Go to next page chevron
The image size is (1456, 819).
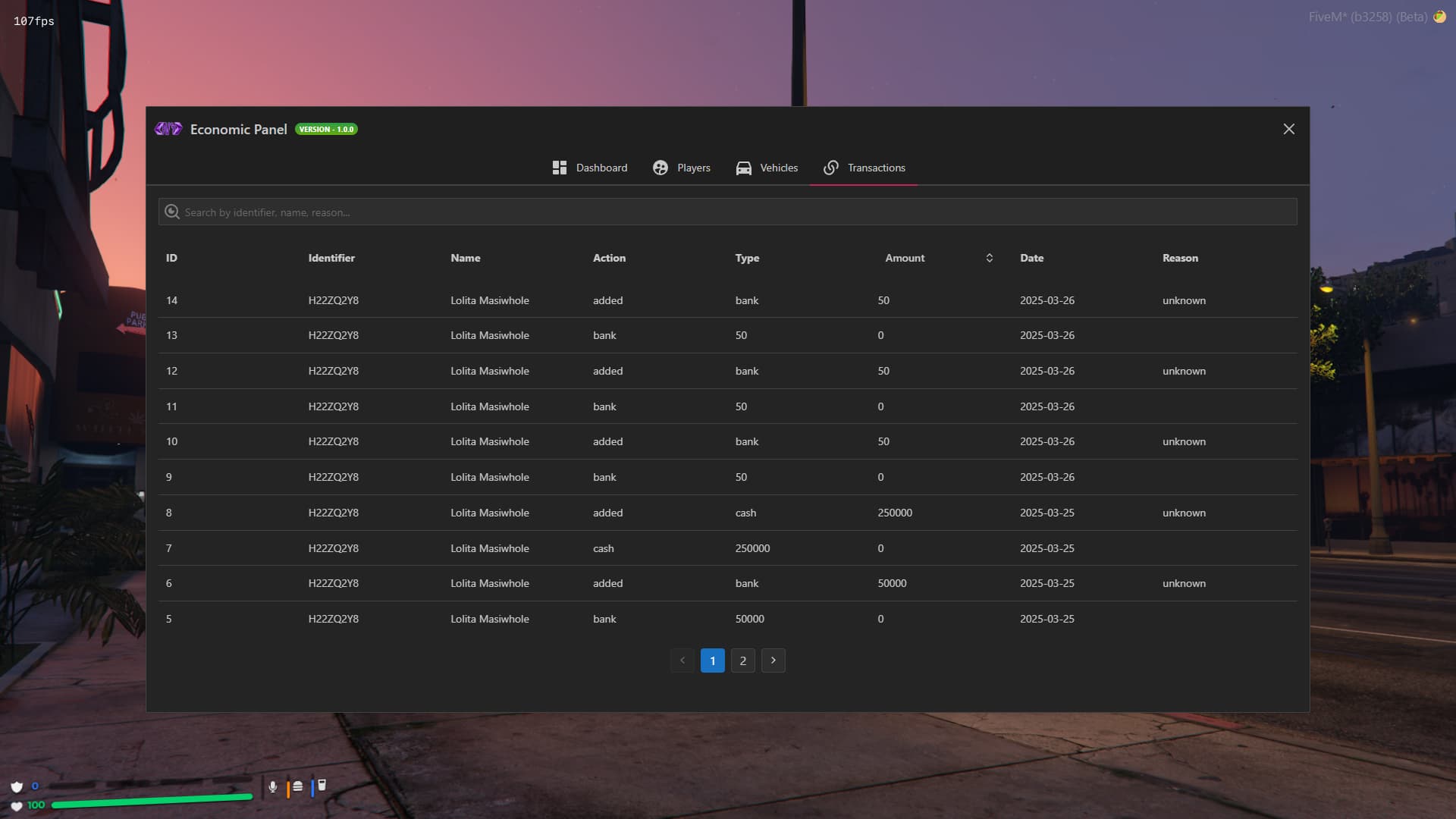(x=773, y=661)
